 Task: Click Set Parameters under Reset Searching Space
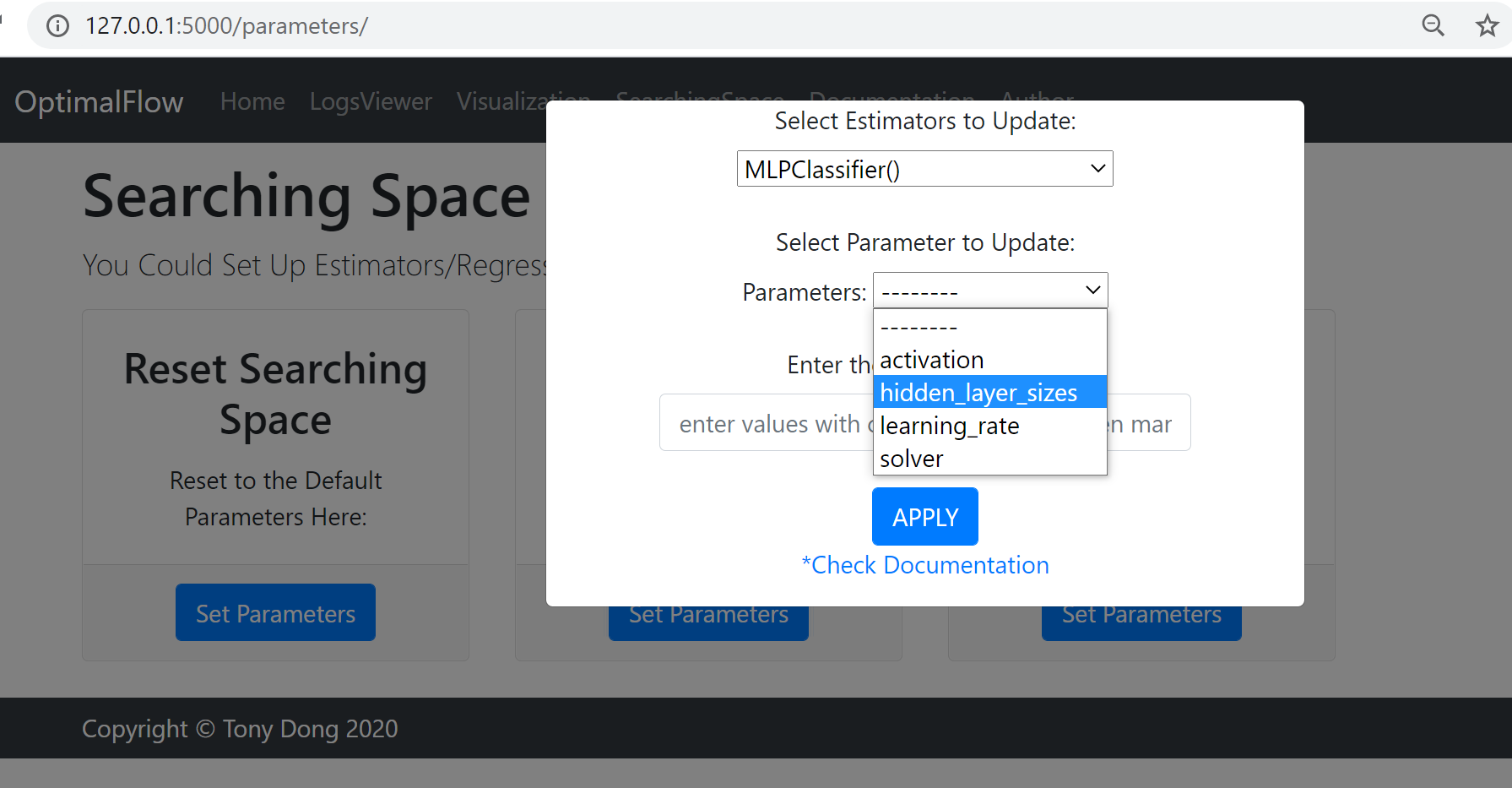click(275, 613)
